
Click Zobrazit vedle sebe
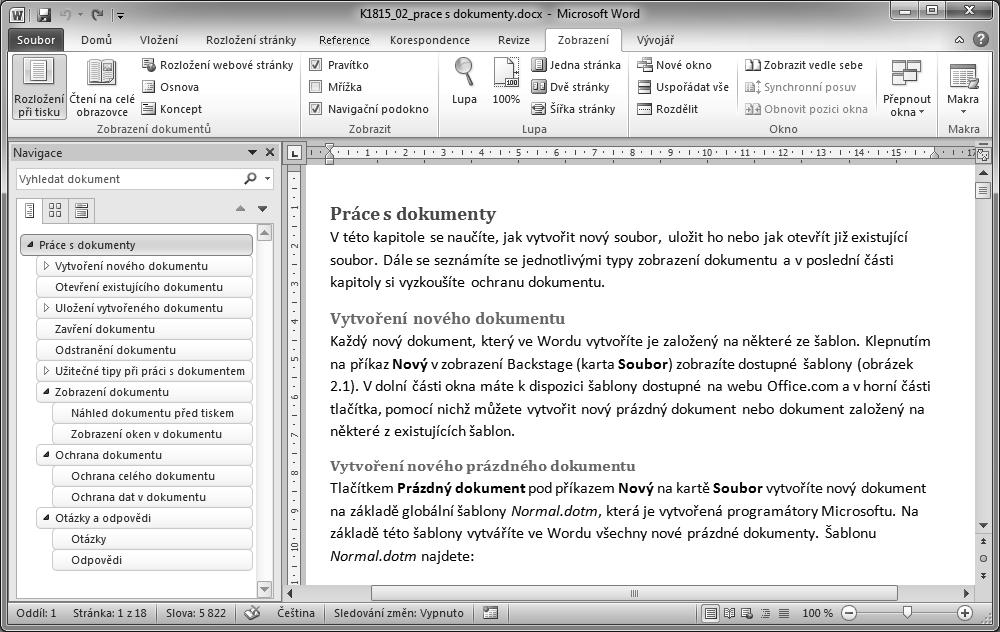804,65
